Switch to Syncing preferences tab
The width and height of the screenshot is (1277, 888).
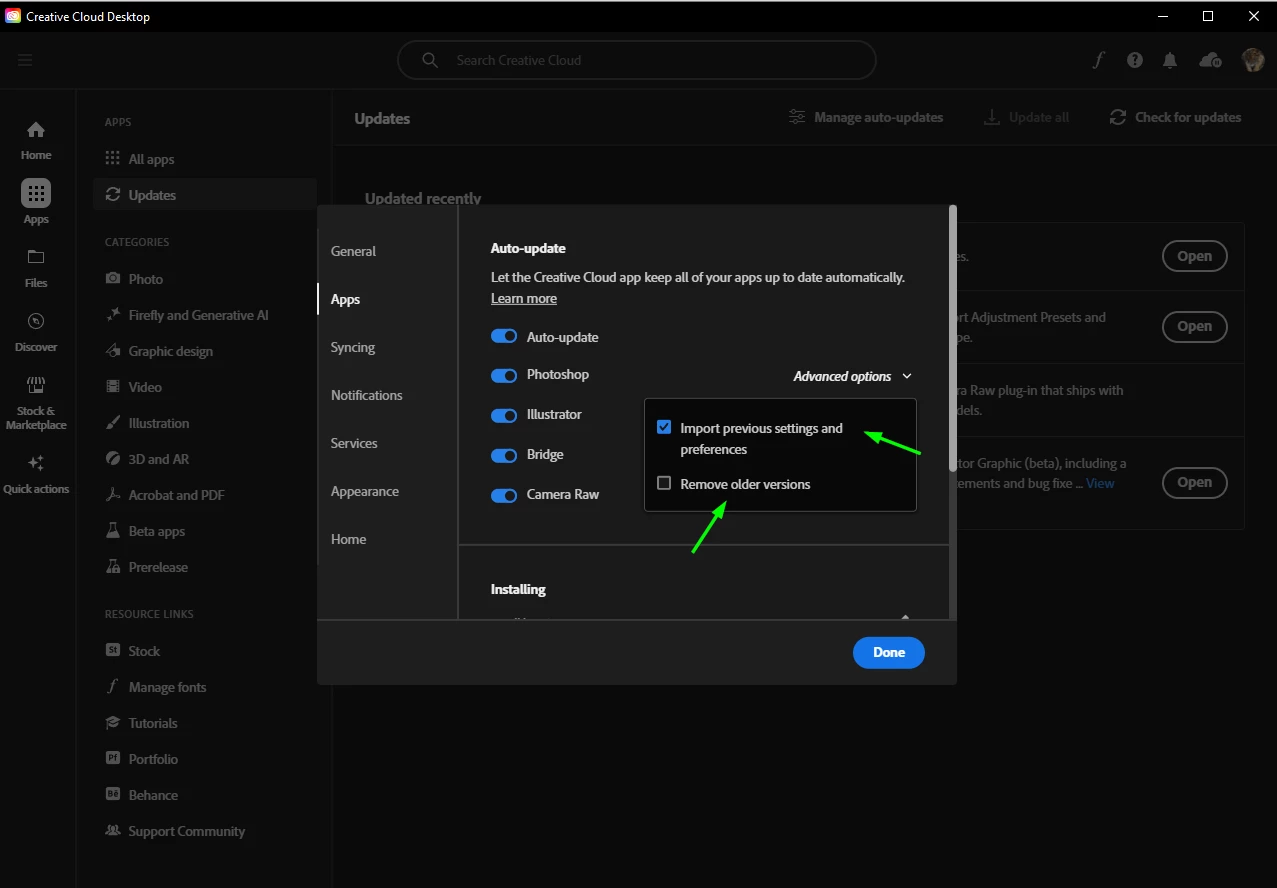(x=353, y=347)
